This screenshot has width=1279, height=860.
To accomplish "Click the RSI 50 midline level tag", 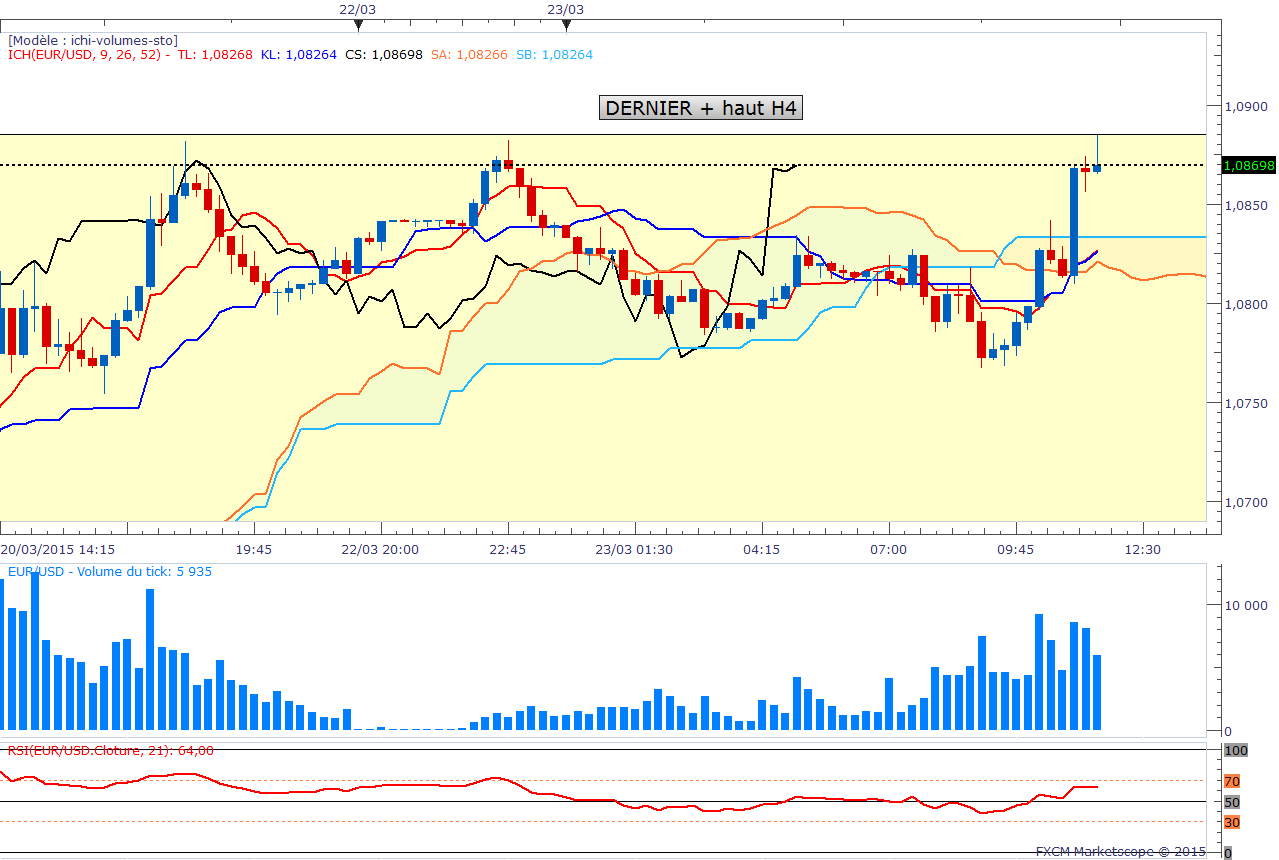I will (x=1232, y=802).
